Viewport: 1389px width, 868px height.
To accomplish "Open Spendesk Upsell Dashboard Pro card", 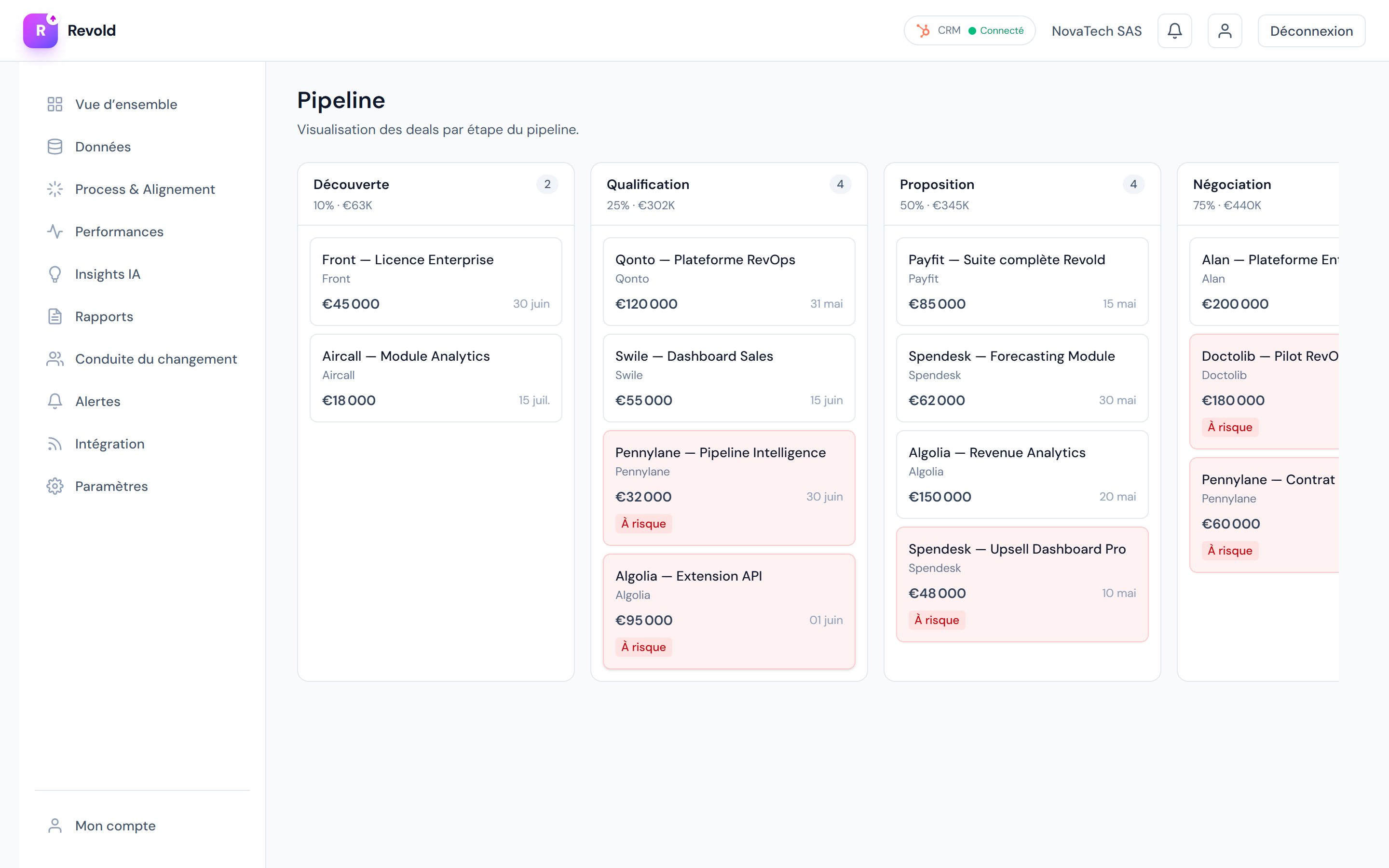I will click(x=1021, y=584).
